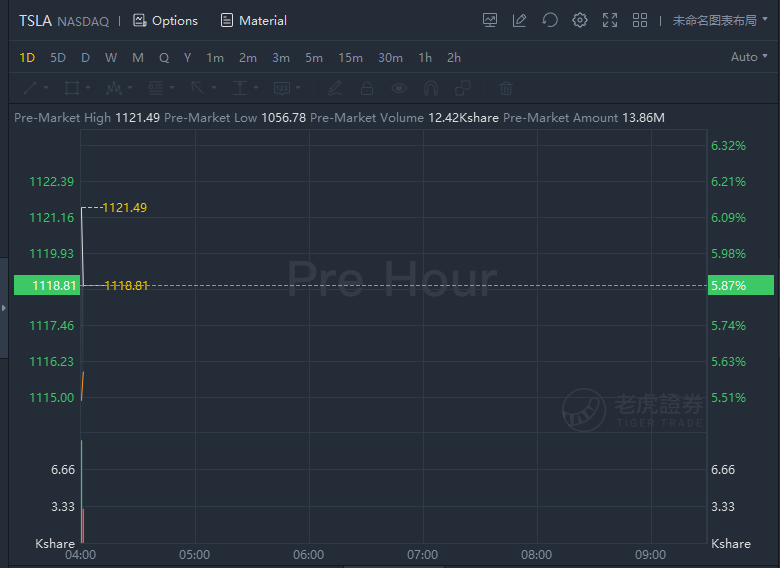Screen dimensions: 780x568
Task: Click the chart monitor icon in top bar
Action: tap(490, 20)
